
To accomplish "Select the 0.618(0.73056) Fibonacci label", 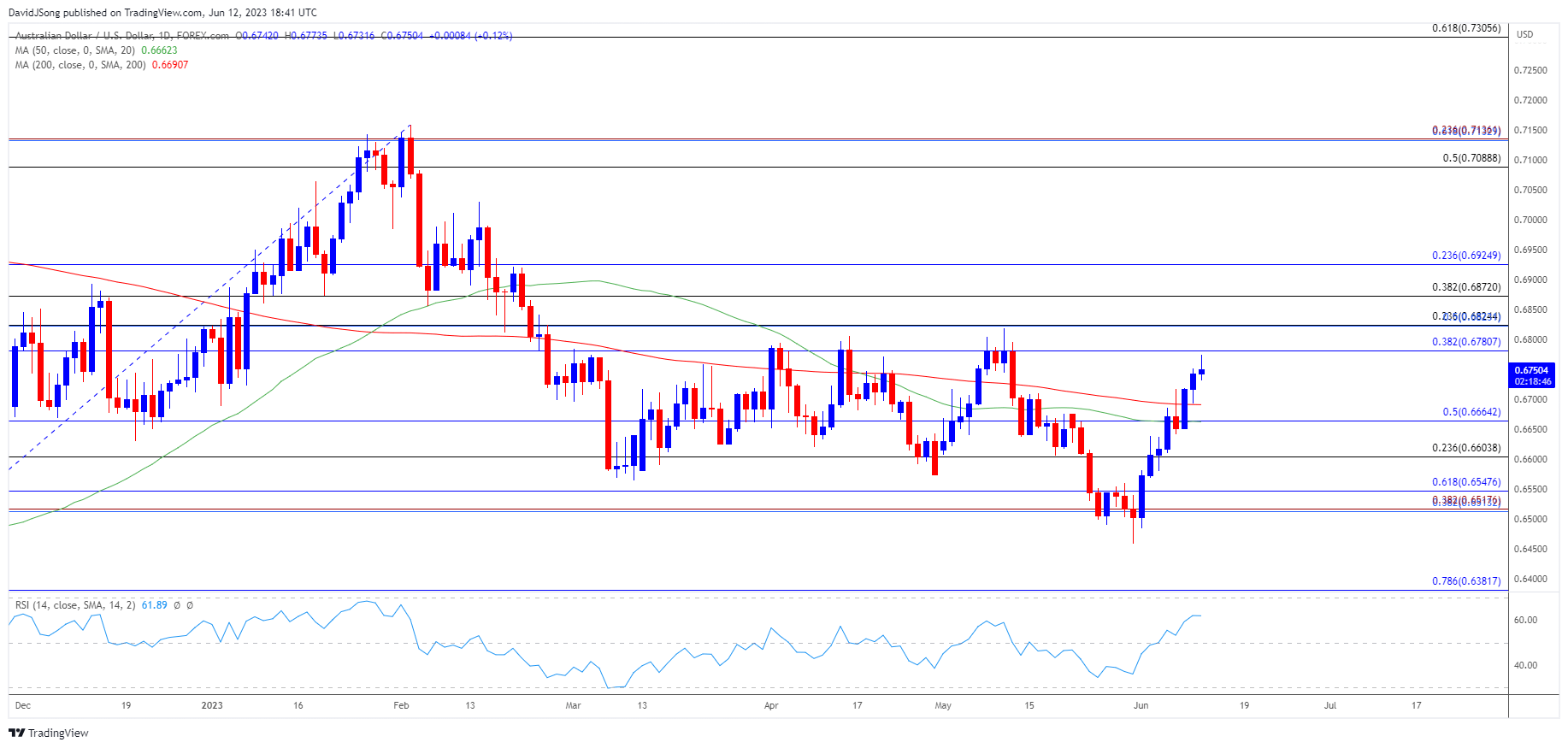I will point(1466,28).
